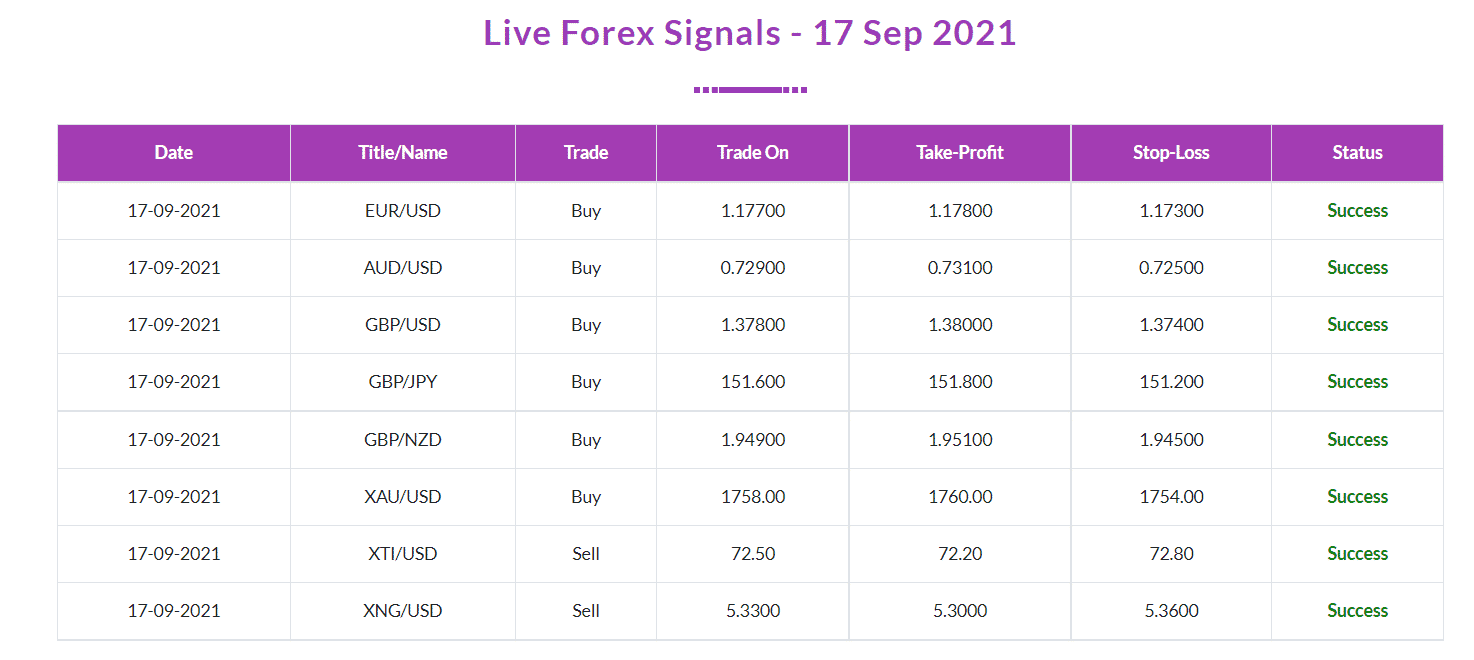This screenshot has width=1474, height=660.
Task: Click the purple divider under the heading
Action: 750,90
